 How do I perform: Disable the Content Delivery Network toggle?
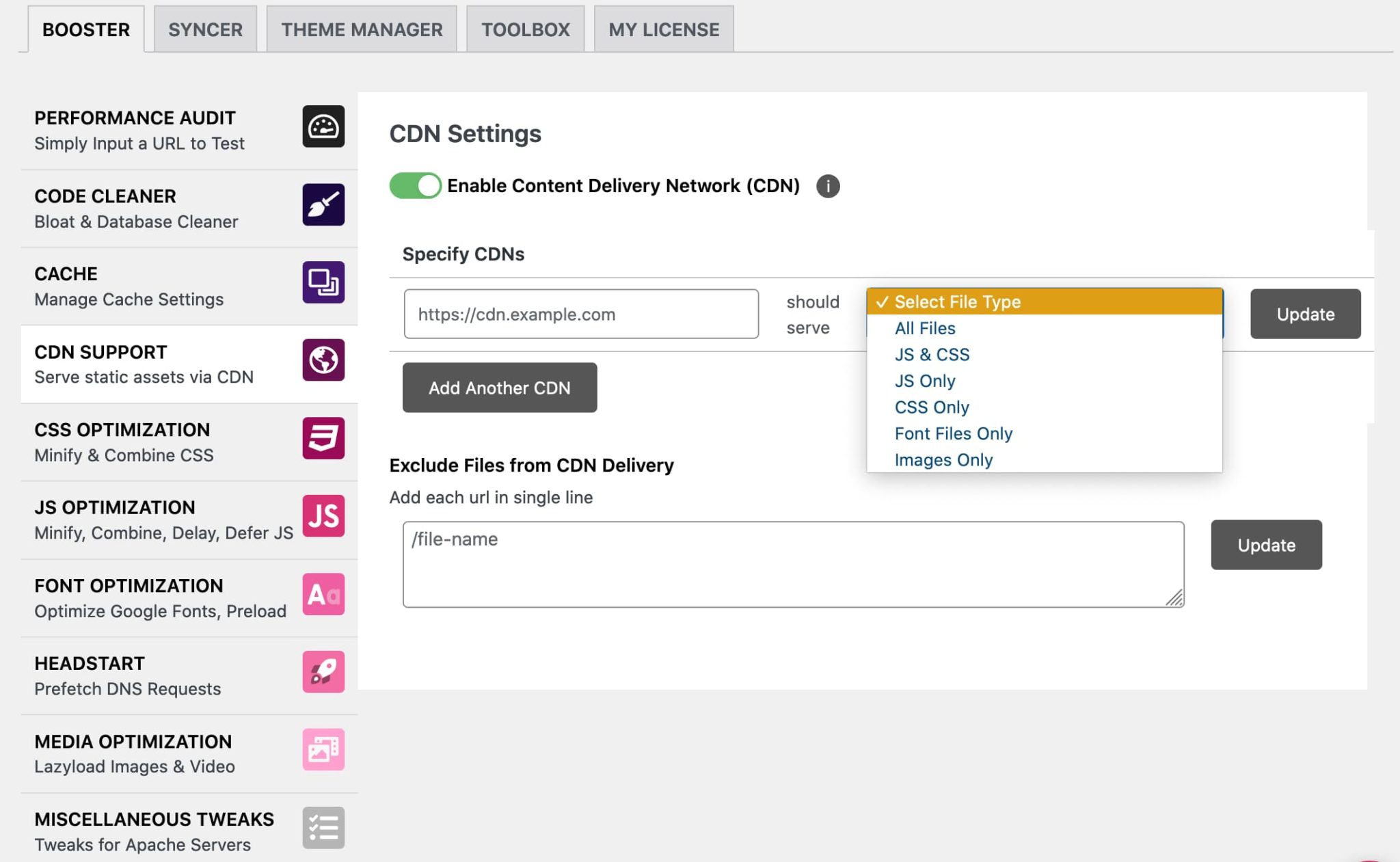(x=414, y=185)
